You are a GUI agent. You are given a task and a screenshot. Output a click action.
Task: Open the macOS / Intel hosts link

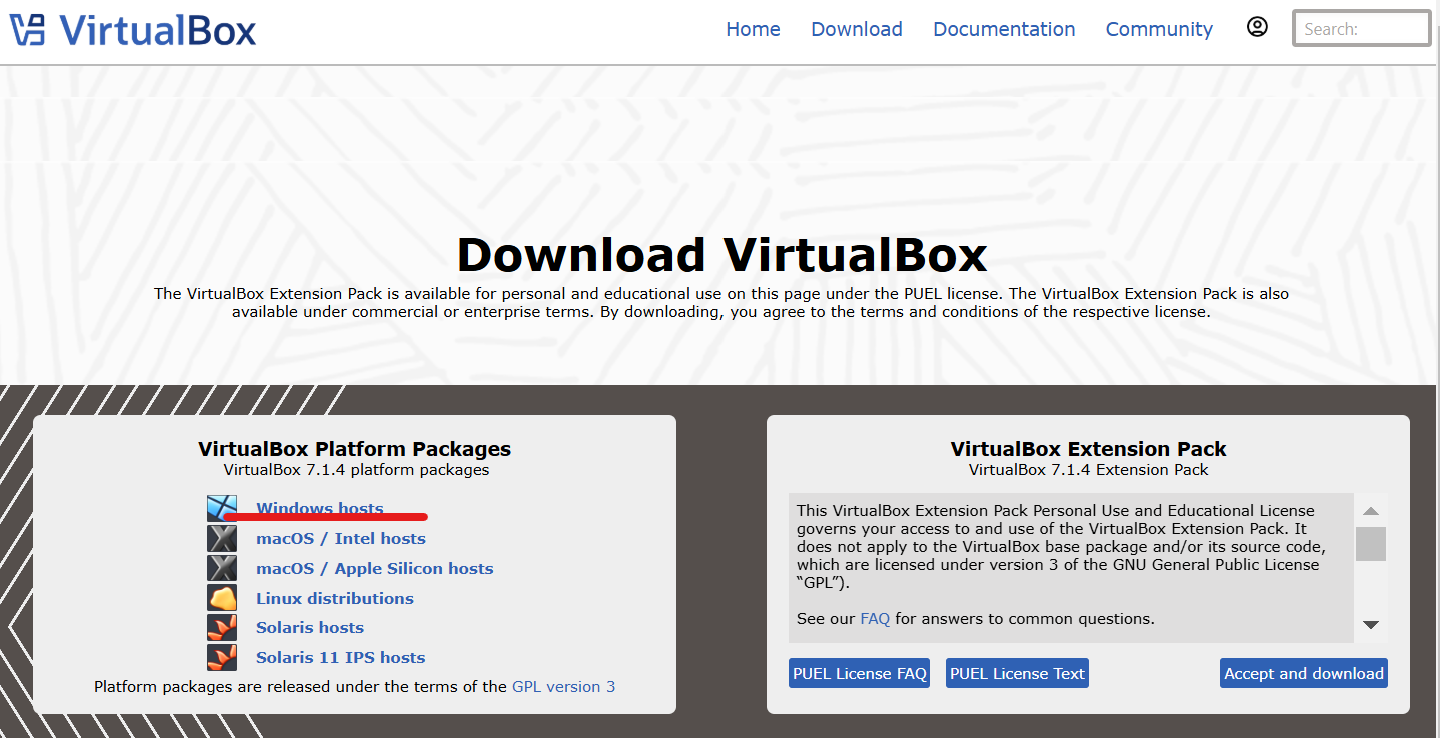tap(341, 538)
